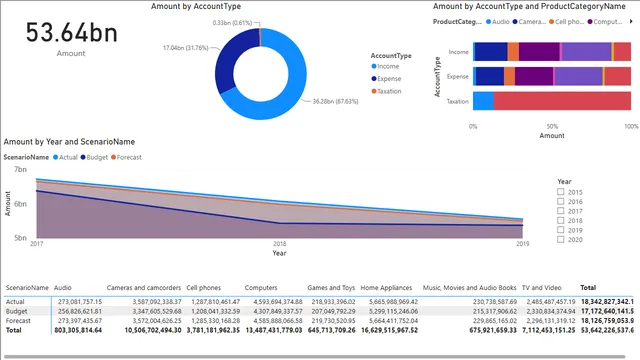640x360 pixels.
Task: Click the 17.04bn (31.76%) donut label
Action: click(x=186, y=48)
